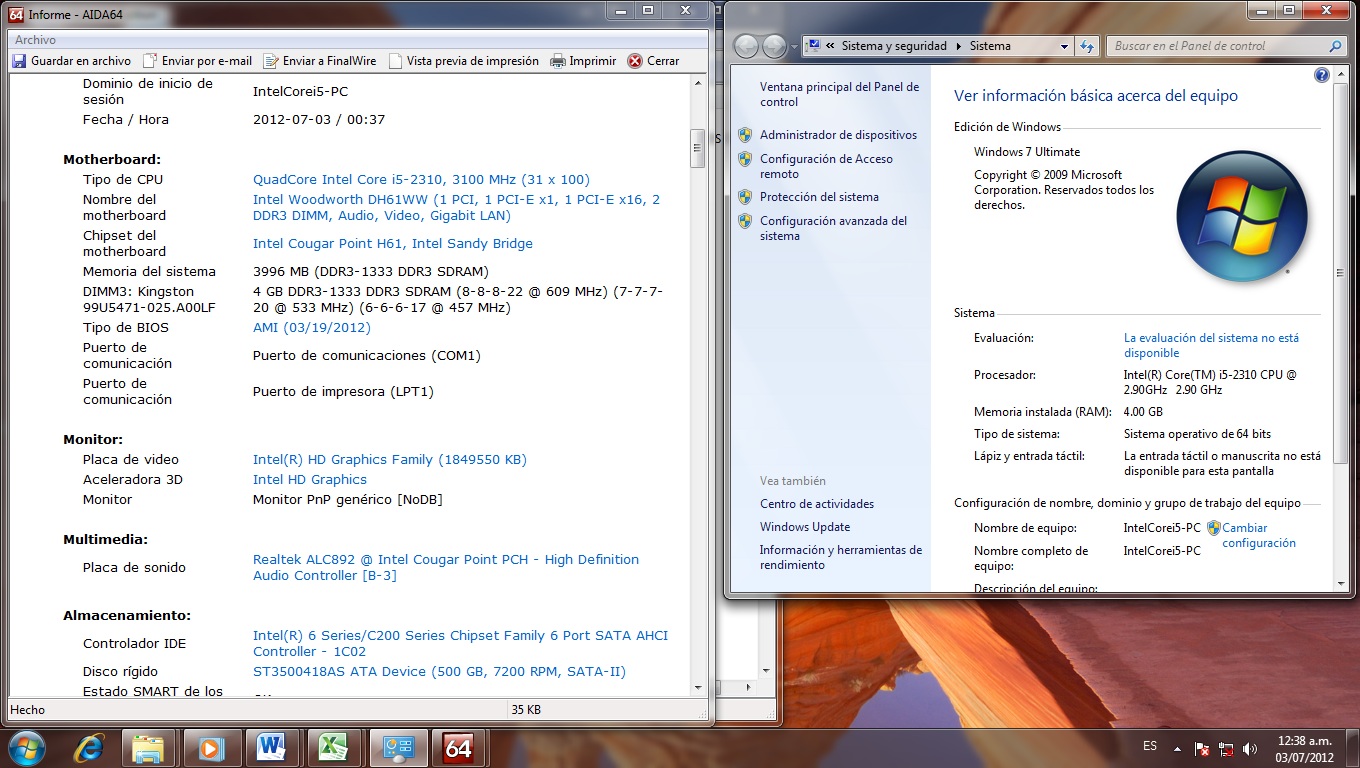Click Enviar por e-mail toolbar icon

point(151,61)
